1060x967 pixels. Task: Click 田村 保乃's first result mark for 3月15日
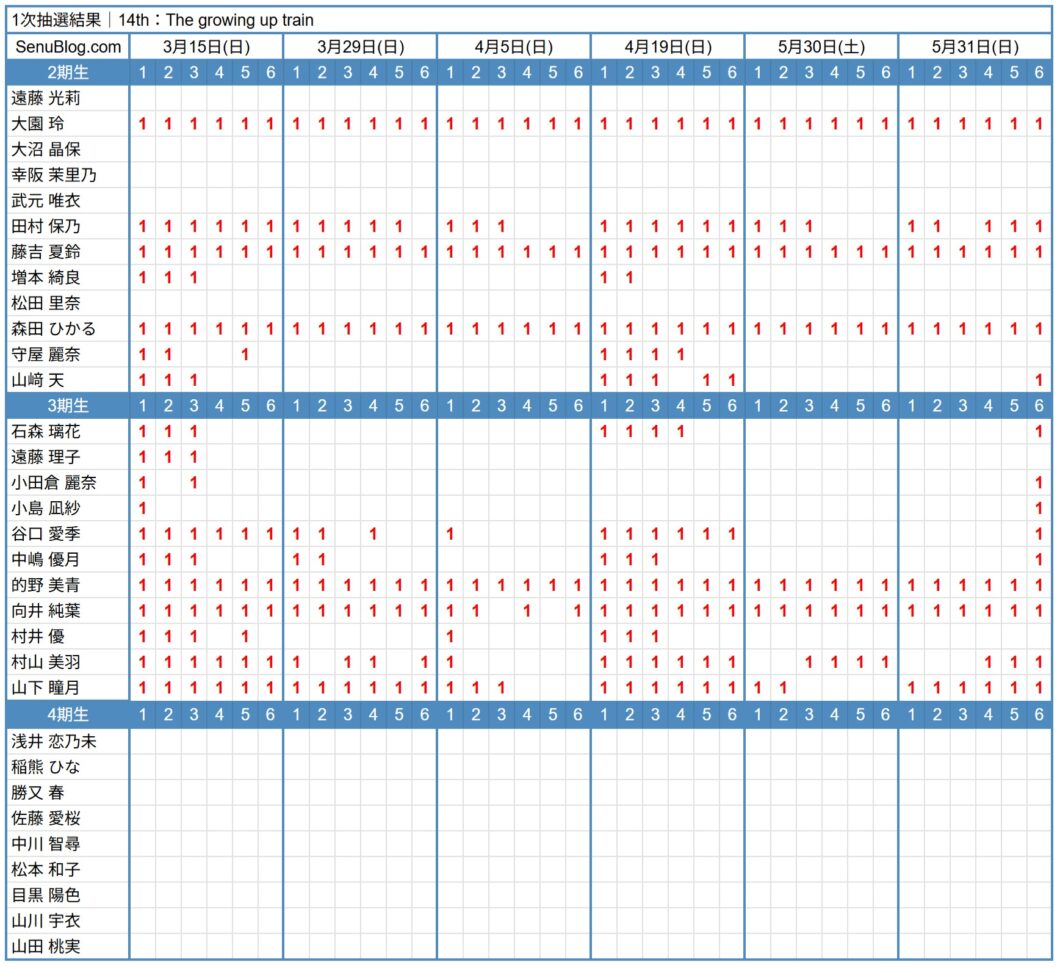[x=142, y=225]
